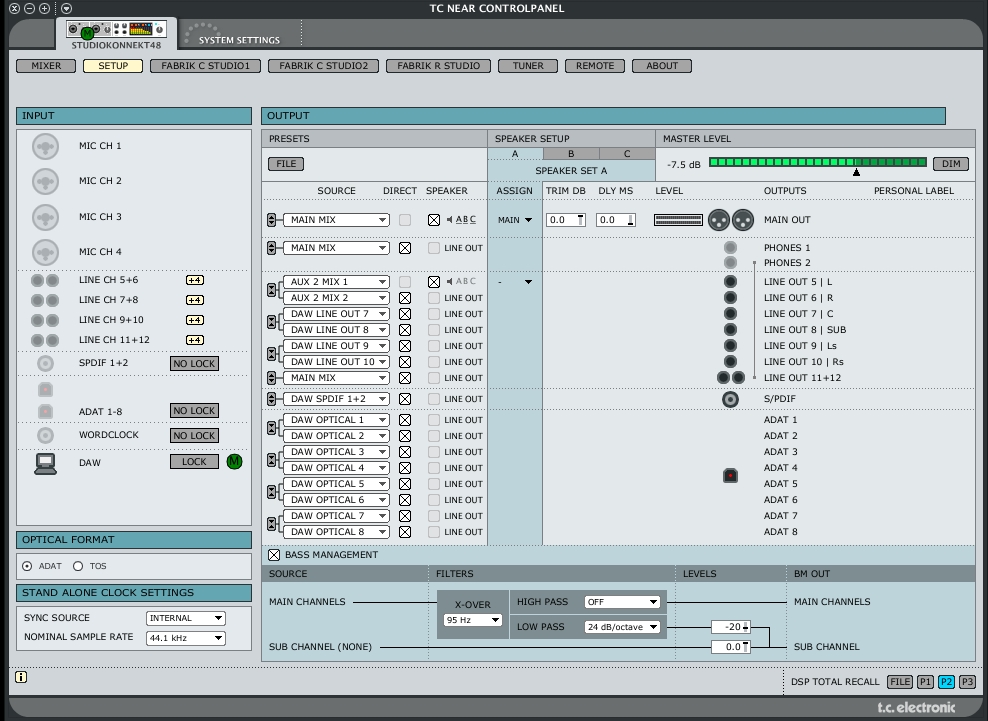Toggle SPEAKER checkbox in the MAIN OUT row
This screenshot has height=721, width=988.
(x=434, y=220)
